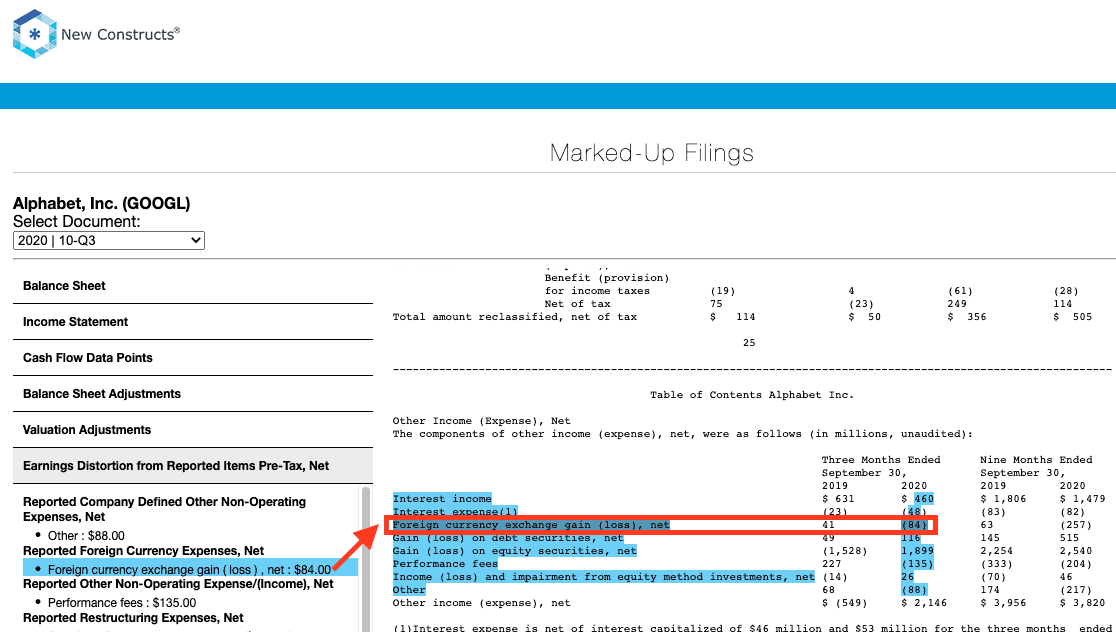
Task: Click the highlighted value '(88)'
Action: point(914,590)
